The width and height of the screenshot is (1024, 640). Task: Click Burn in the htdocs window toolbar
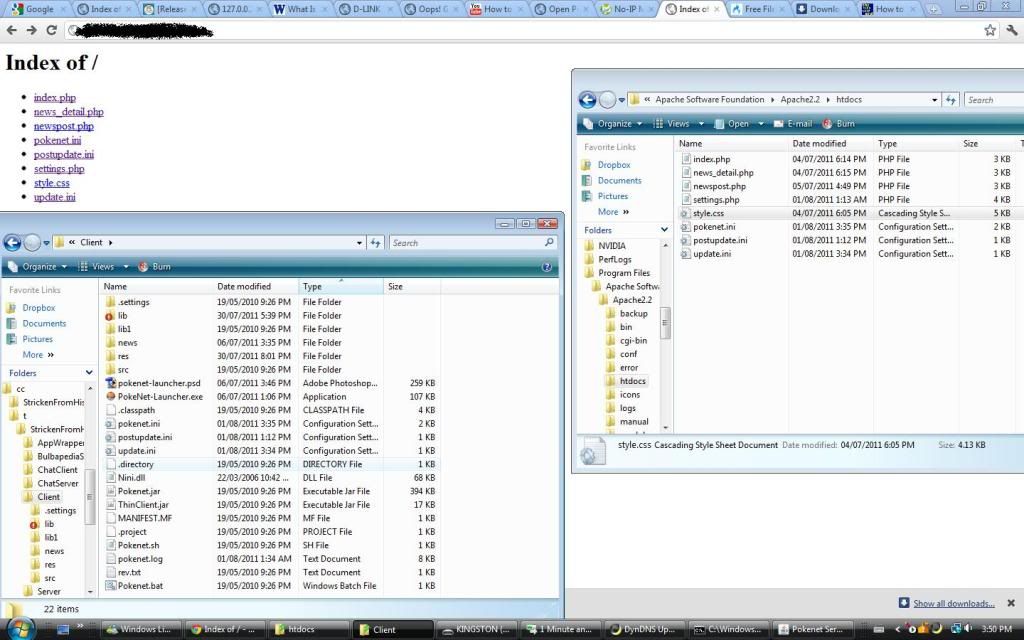tap(839, 124)
